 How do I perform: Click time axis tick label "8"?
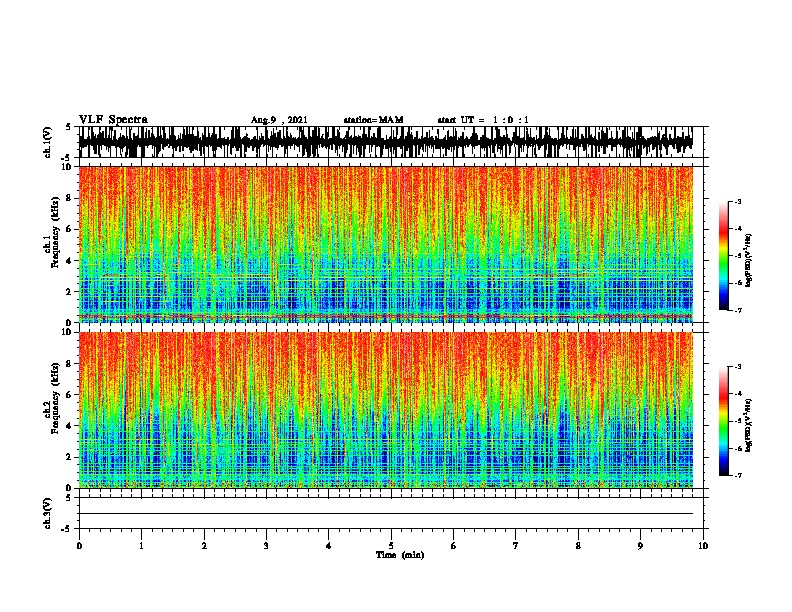point(578,546)
